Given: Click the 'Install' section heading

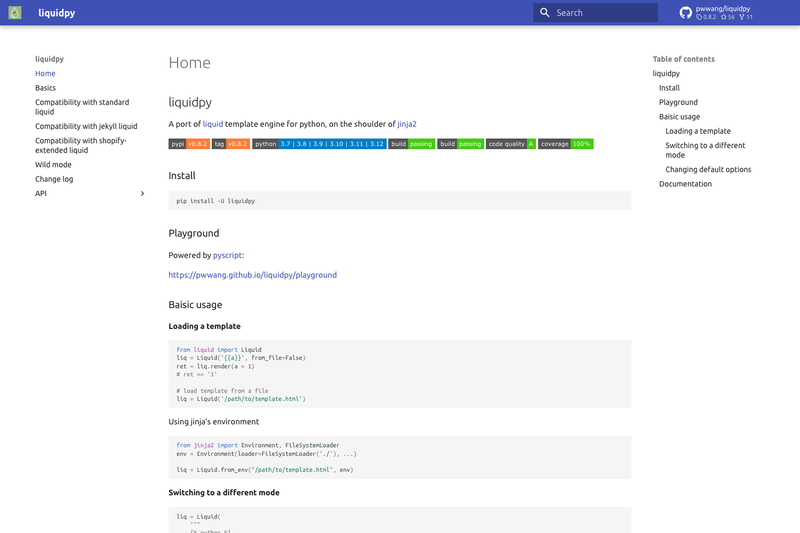Looking at the screenshot, I should (x=182, y=175).
